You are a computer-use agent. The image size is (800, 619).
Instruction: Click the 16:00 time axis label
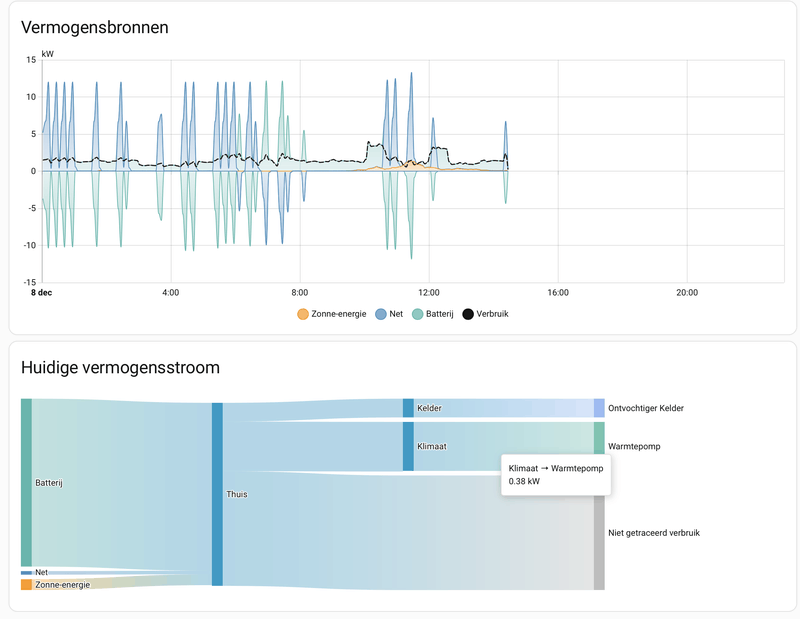pyautogui.click(x=558, y=293)
